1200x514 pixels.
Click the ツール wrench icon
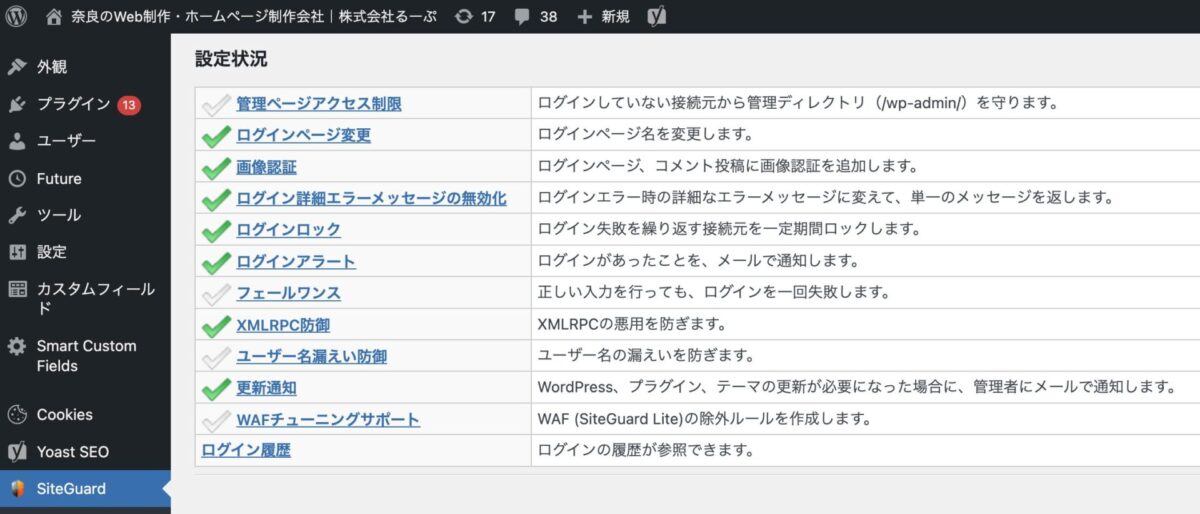coord(17,215)
